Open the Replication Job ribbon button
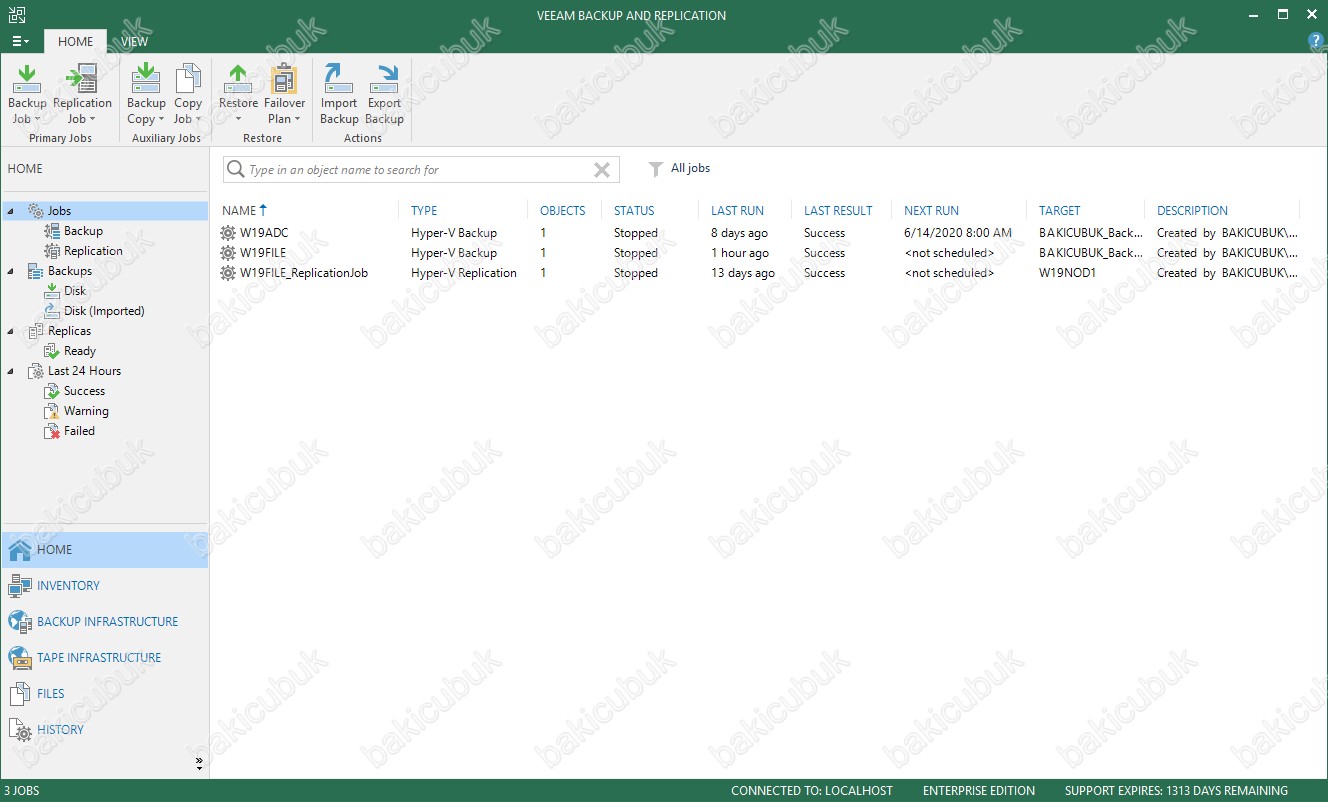The image size is (1328, 802). [82, 95]
